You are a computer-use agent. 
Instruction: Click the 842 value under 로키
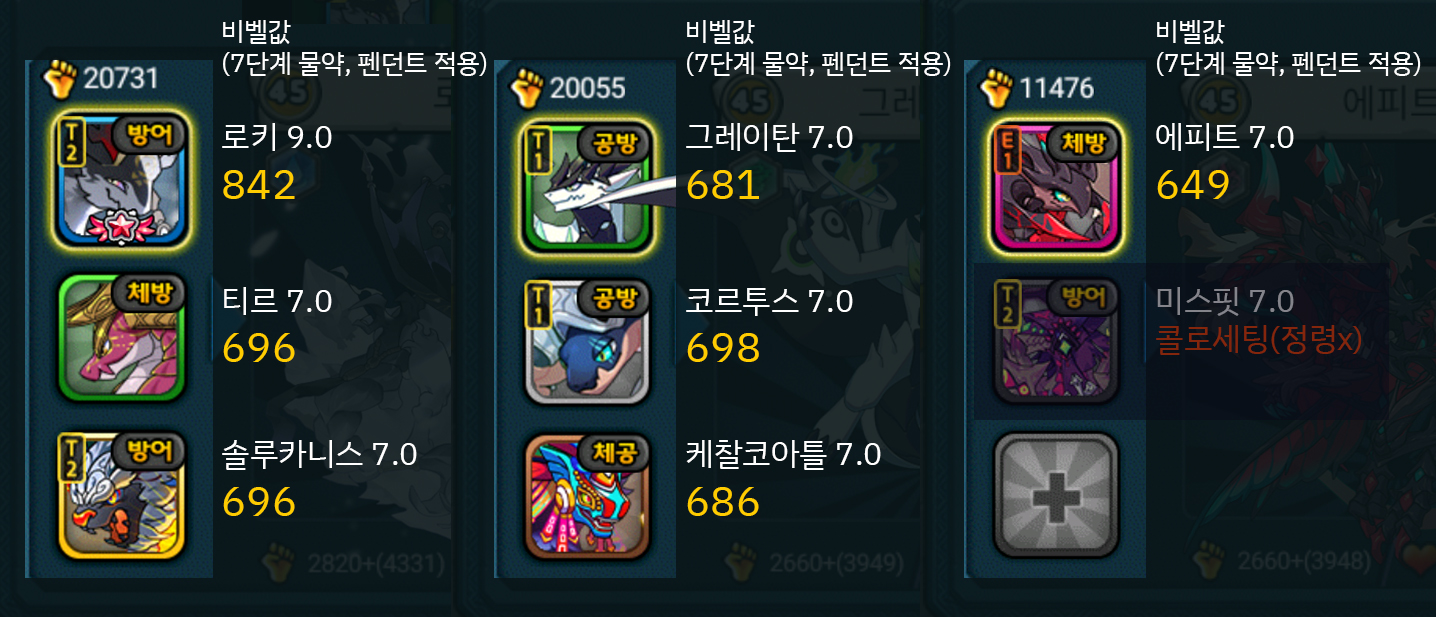click(x=259, y=186)
